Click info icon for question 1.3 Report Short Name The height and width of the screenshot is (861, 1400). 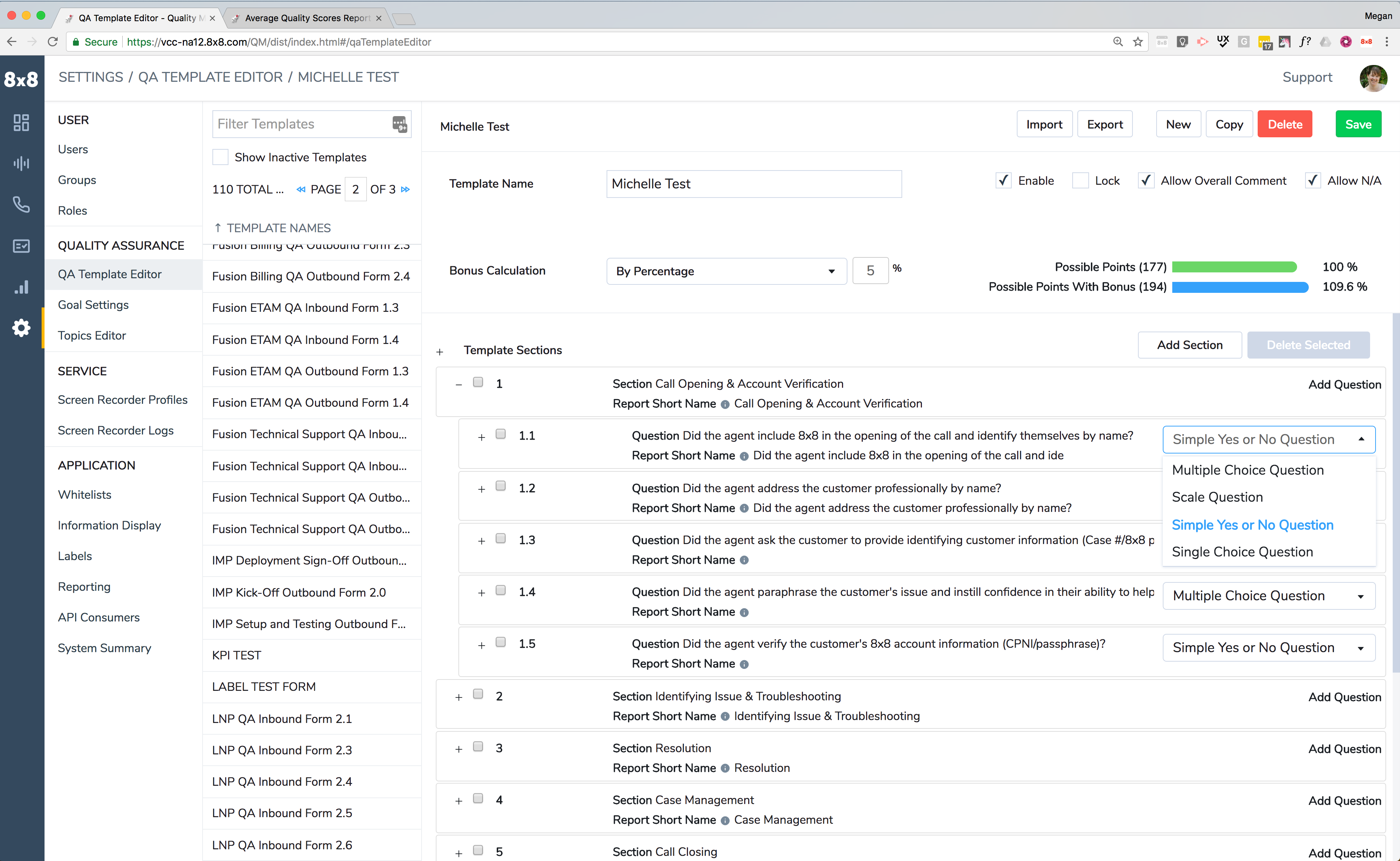[744, 560]
